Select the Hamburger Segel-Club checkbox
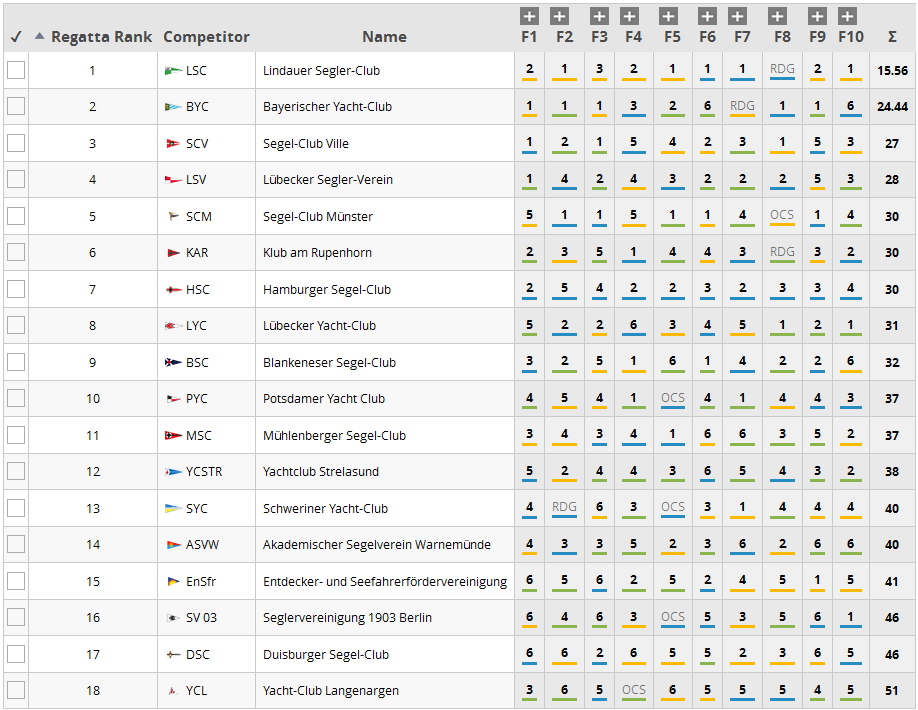 point(16,289)
